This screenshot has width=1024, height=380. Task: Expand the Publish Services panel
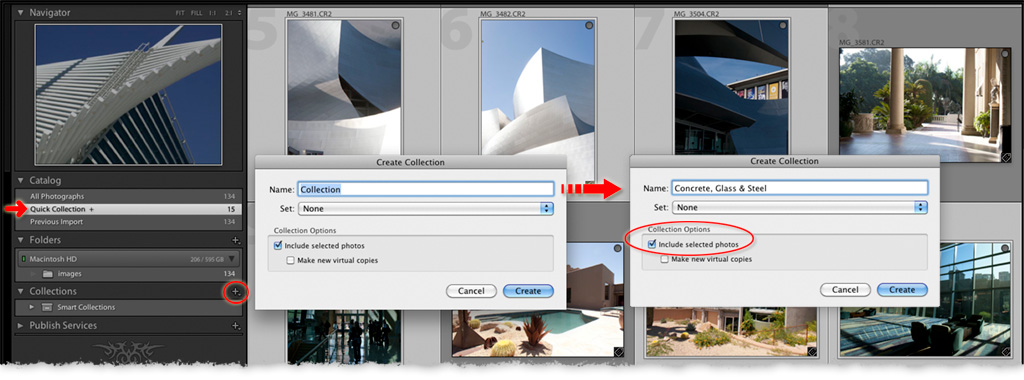pyautogui.click(x=21, y=326)
